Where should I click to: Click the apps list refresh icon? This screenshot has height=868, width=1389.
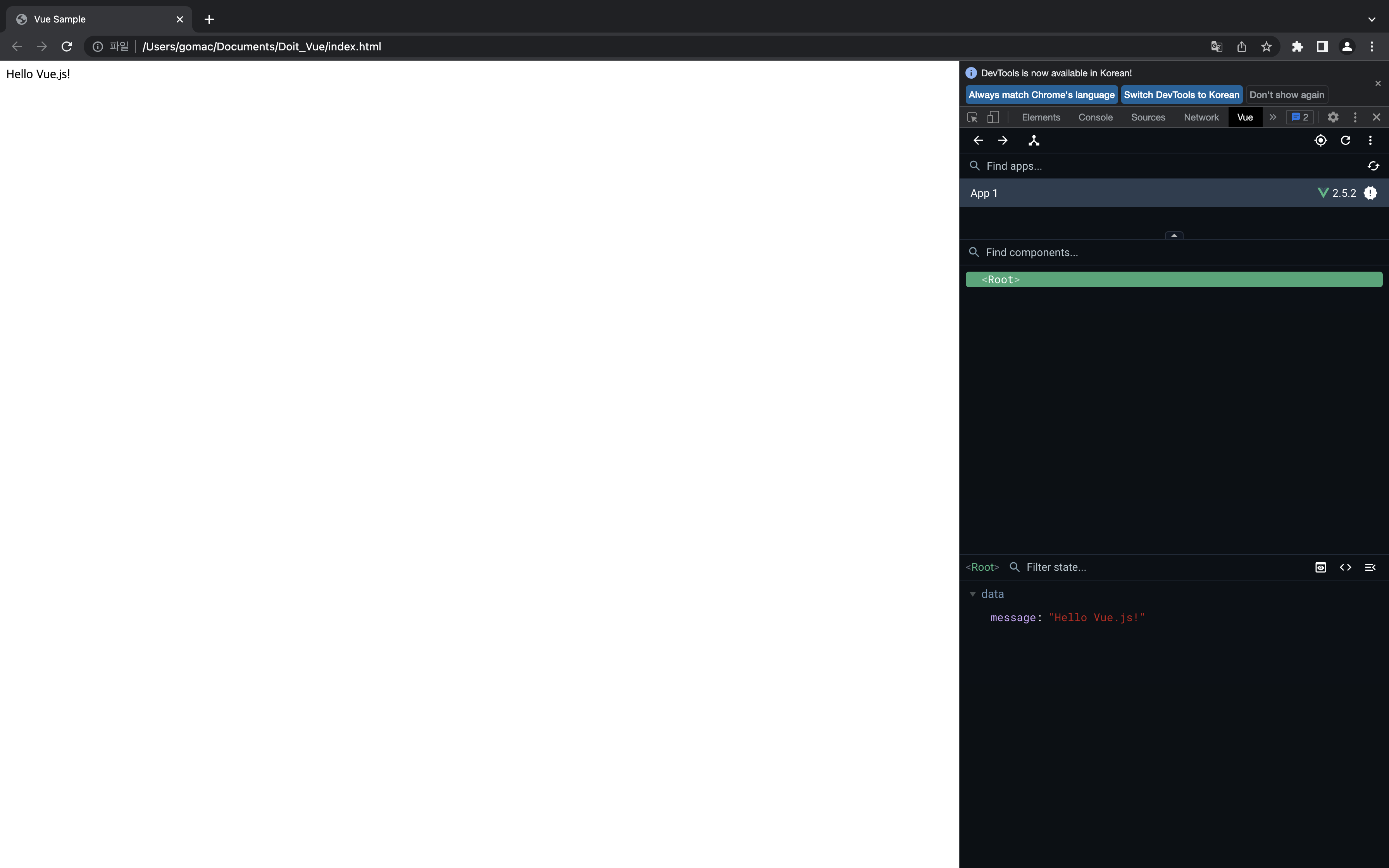1373,166
